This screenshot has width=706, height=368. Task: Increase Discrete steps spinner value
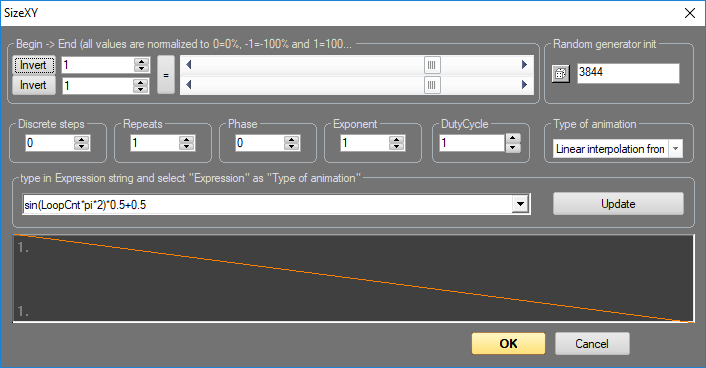[81, 140]
